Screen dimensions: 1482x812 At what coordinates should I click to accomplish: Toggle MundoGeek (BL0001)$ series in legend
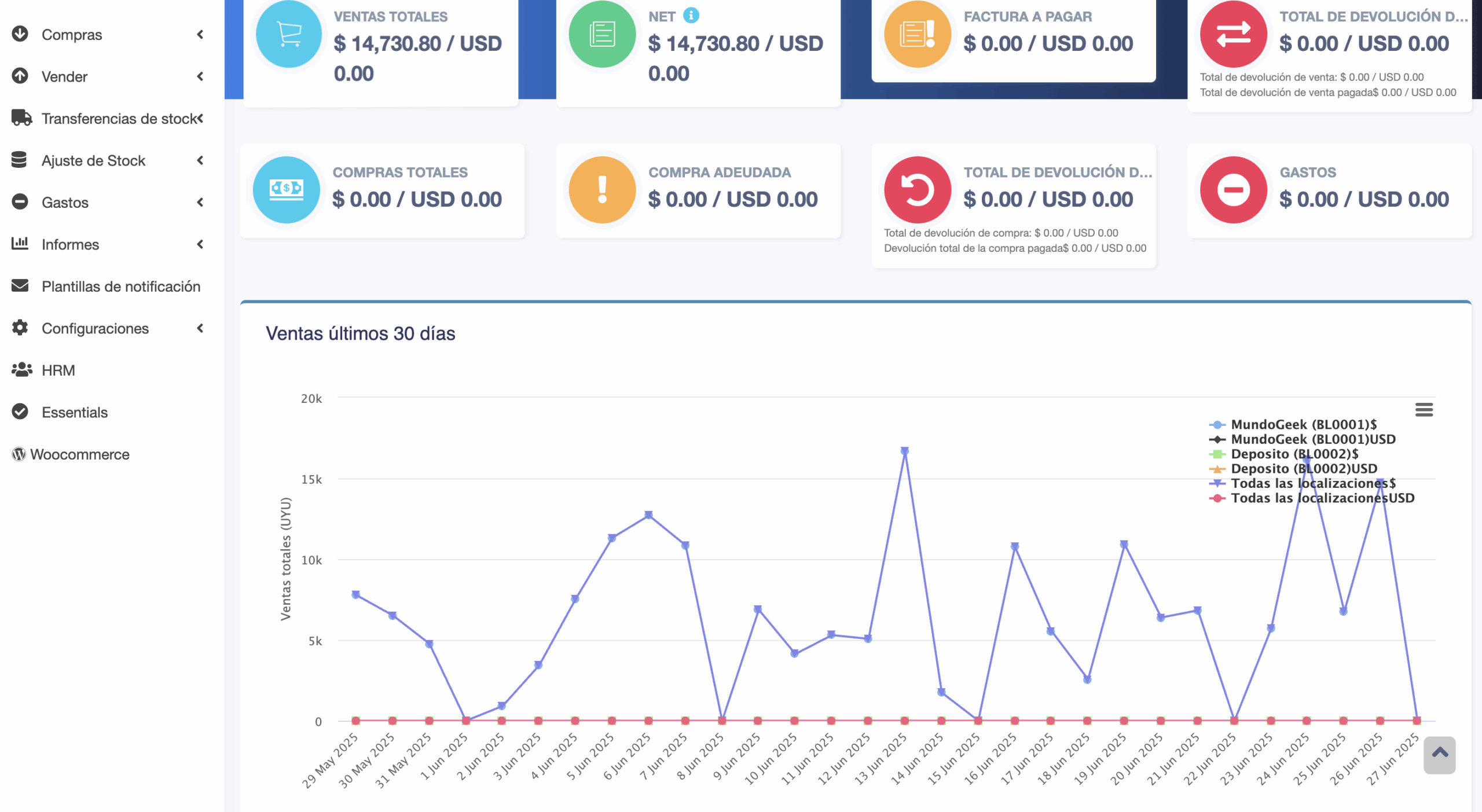click(1303, 424)
